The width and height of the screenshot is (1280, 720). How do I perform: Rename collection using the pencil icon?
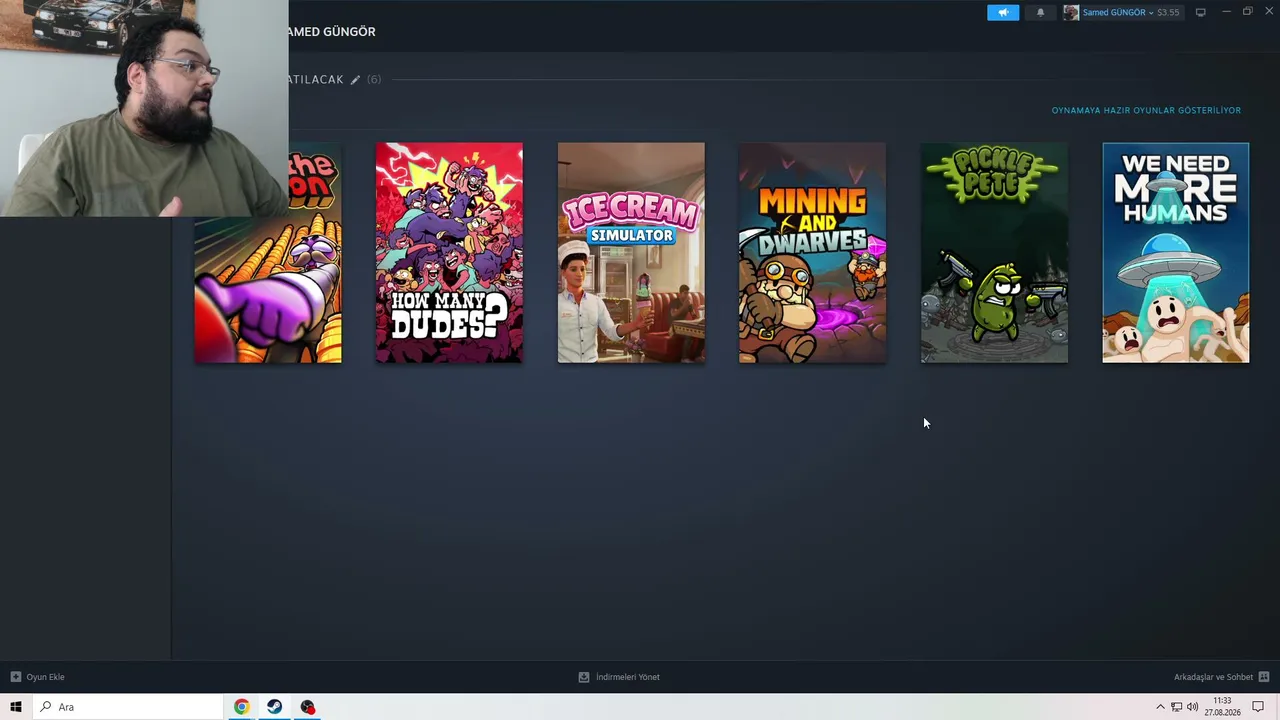click(x=355, y=80)
